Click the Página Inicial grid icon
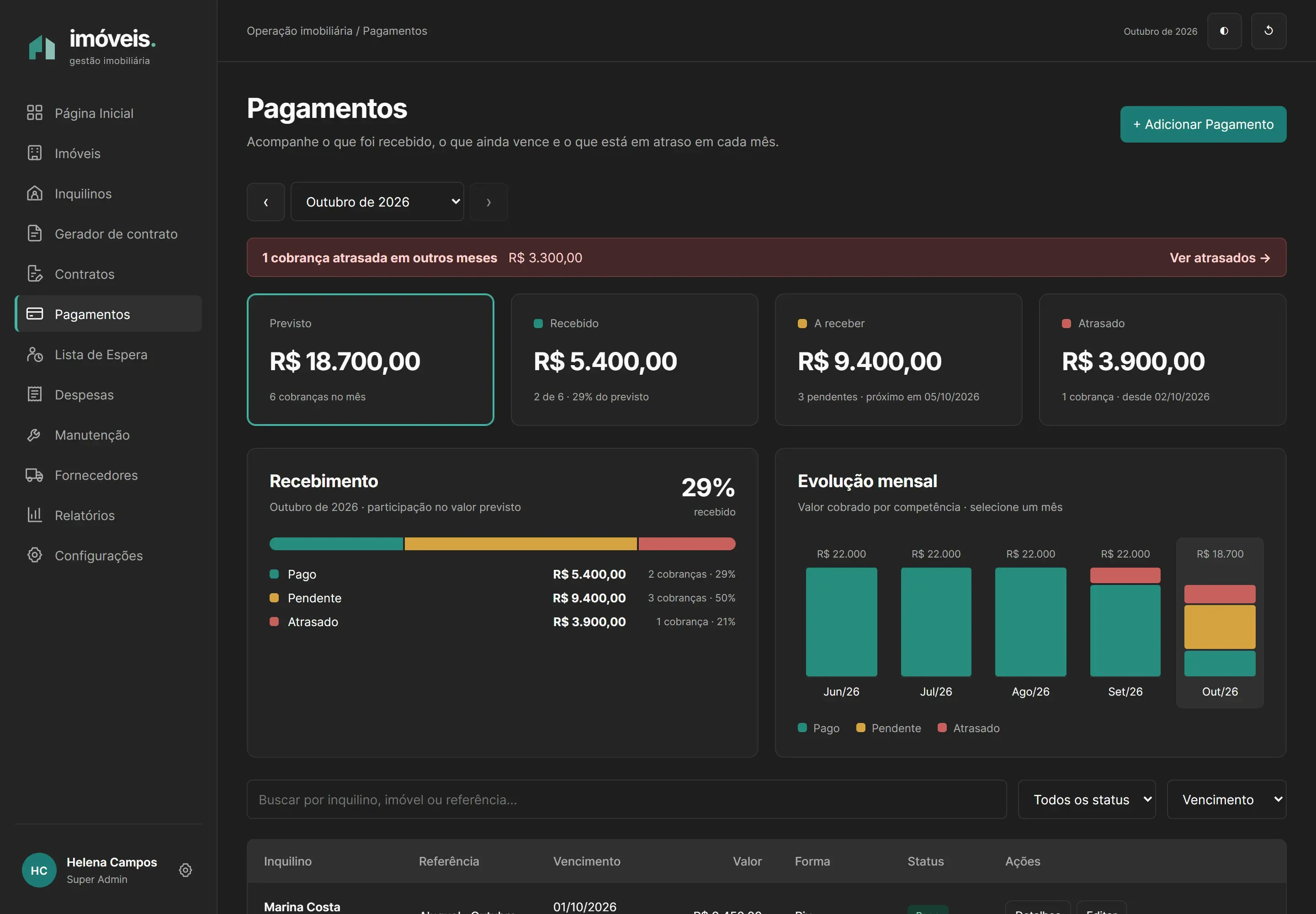The height and width of the screenshot is (914, 1316). point(34,113)
